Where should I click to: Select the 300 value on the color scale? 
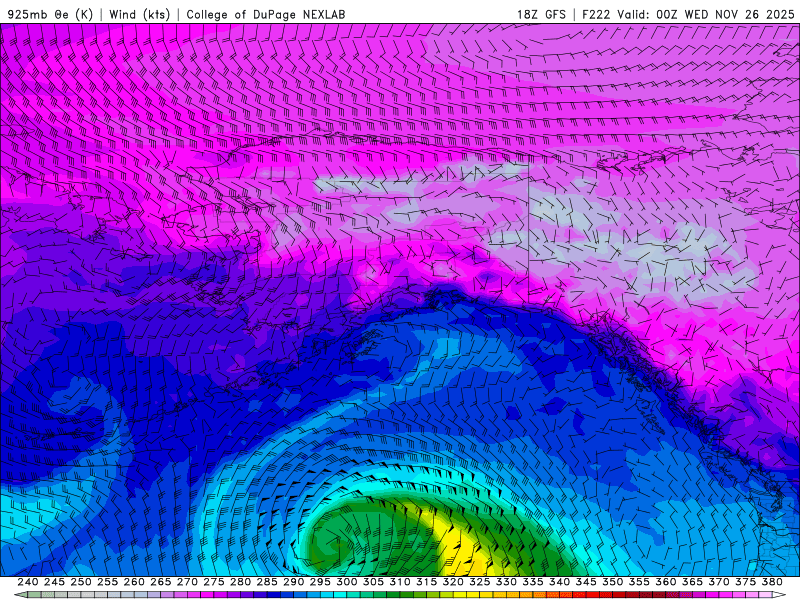tap(347, 582)
